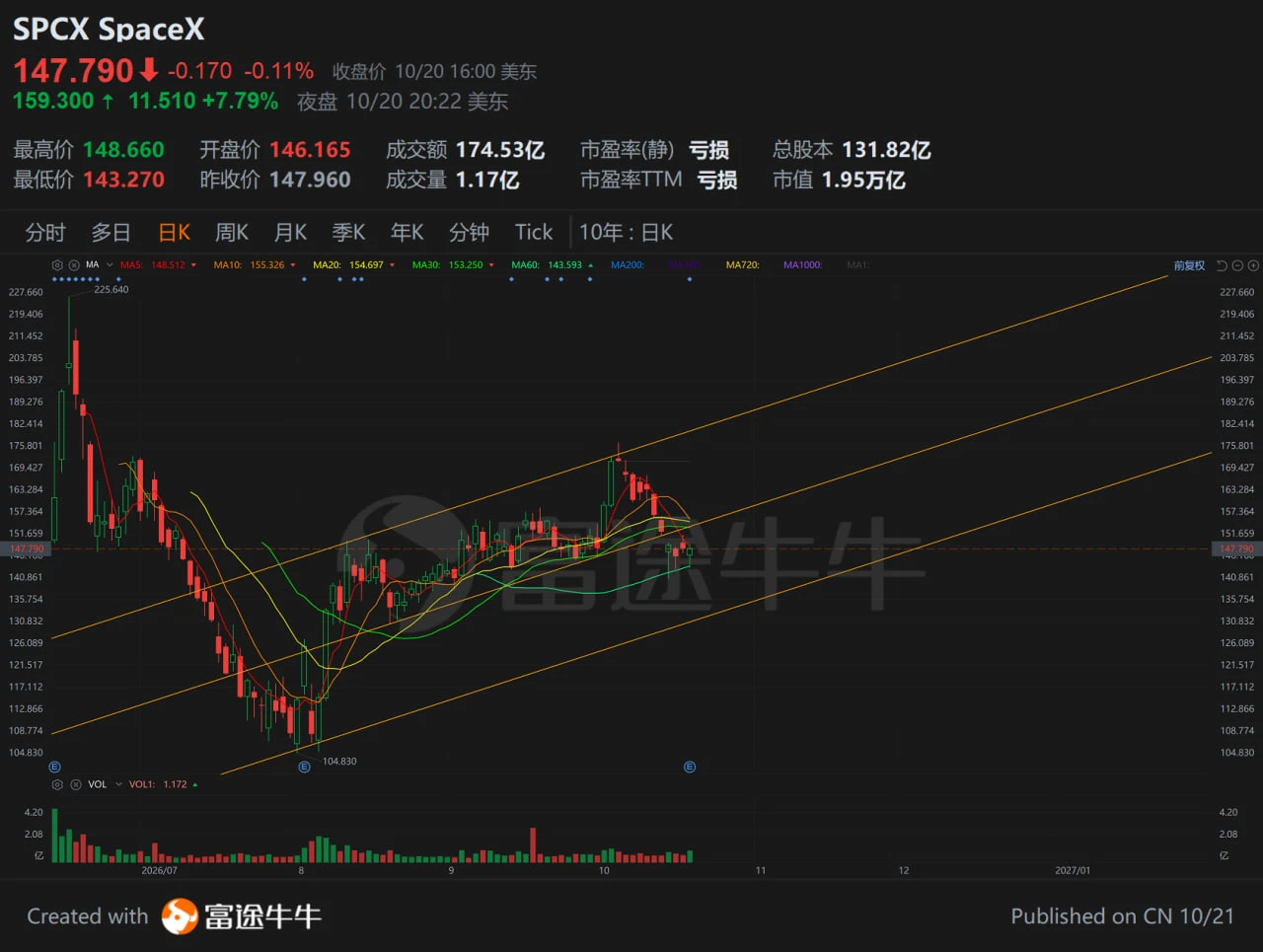Open MA indicator settings gear

[57, 265]
